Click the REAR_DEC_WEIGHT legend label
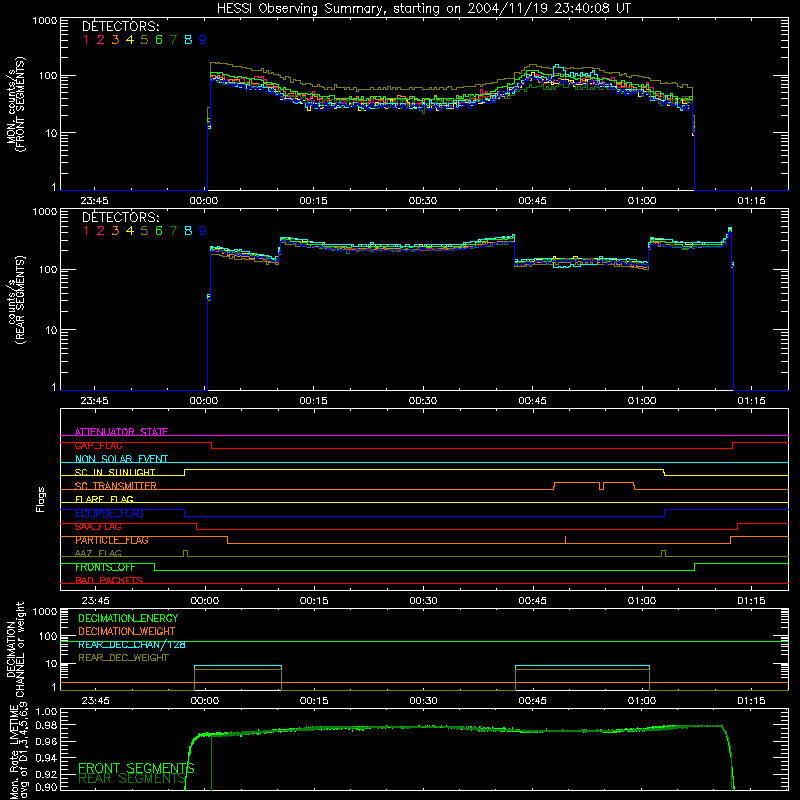Image resolution: width=800 pixels, height=800 pixels. click(x=123, y=658)
